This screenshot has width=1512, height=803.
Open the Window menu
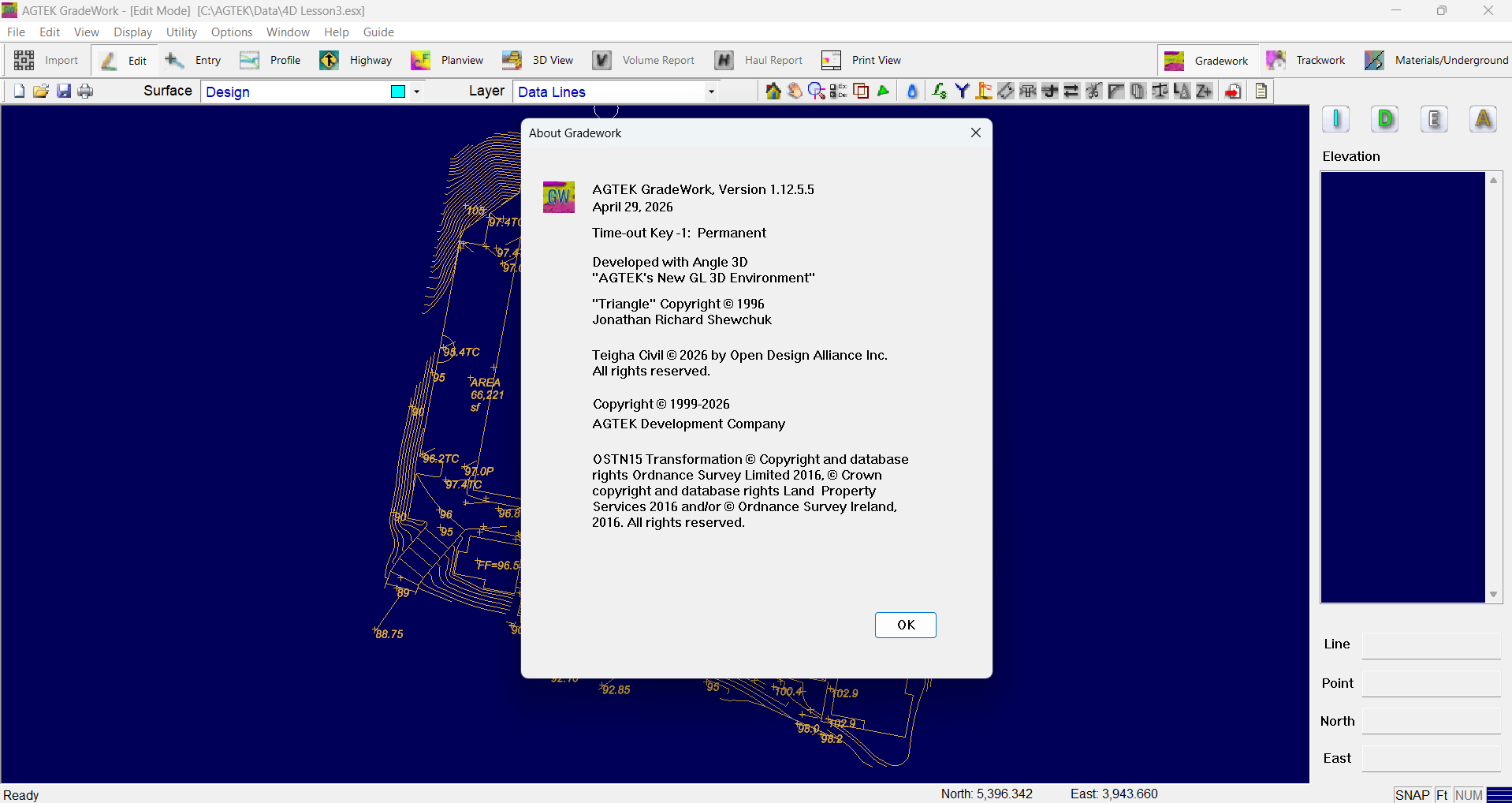288,32
